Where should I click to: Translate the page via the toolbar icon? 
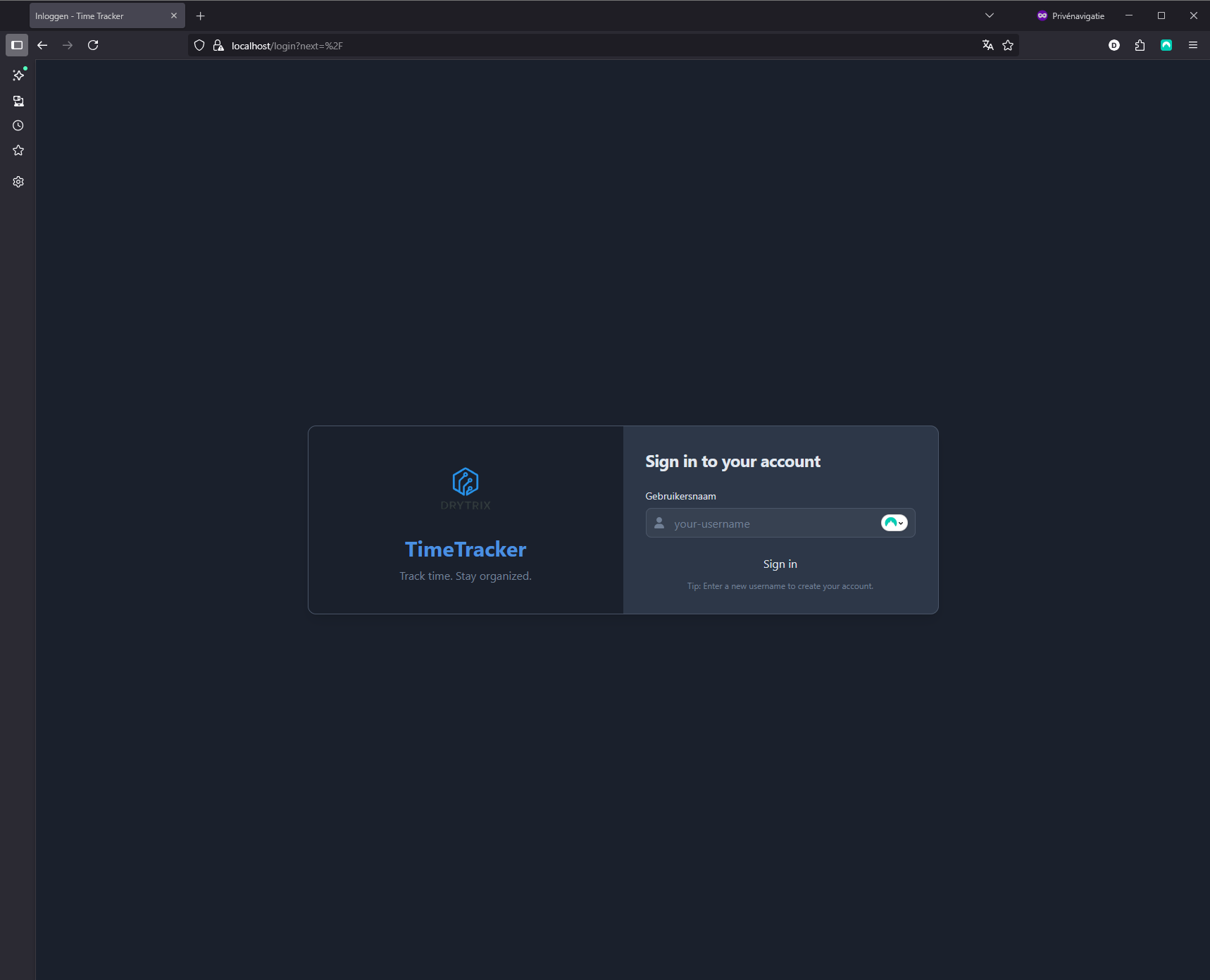(987, 44)
